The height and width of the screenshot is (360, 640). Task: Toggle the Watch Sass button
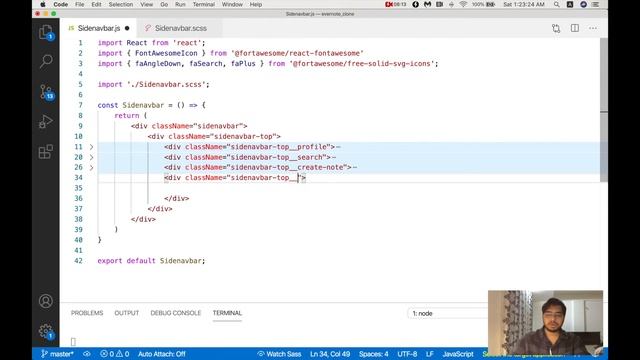click(279, 354)
